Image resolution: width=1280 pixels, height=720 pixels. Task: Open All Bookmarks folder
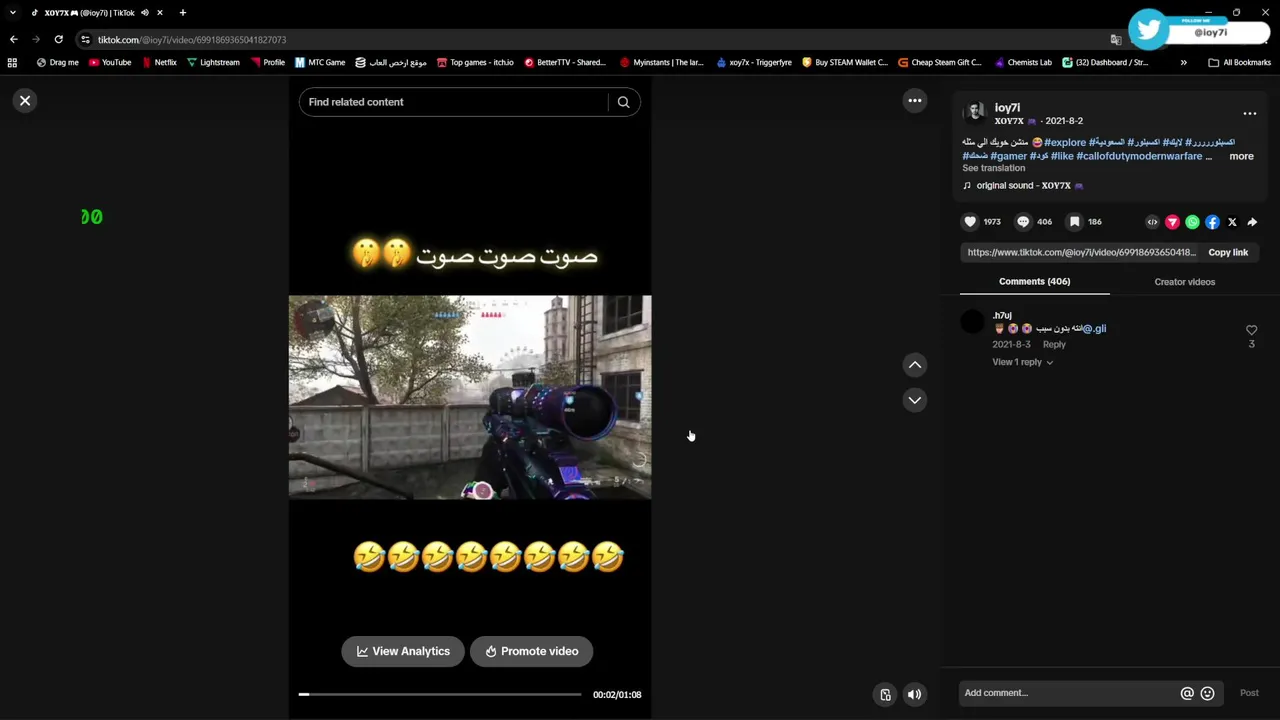(x=1239, y=62)
